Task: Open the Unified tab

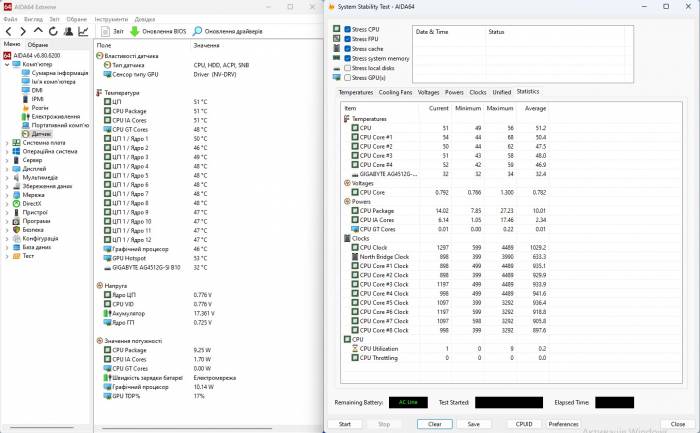Action: point(502,92)
